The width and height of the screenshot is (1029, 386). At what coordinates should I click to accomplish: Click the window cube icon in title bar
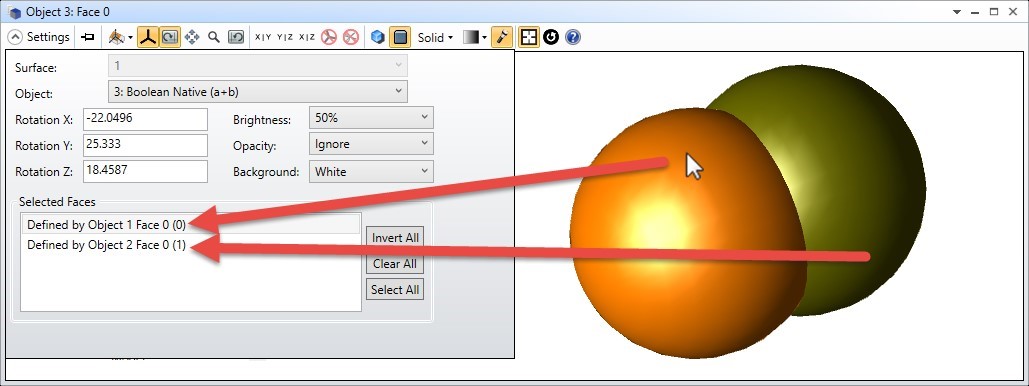(14, 12)
